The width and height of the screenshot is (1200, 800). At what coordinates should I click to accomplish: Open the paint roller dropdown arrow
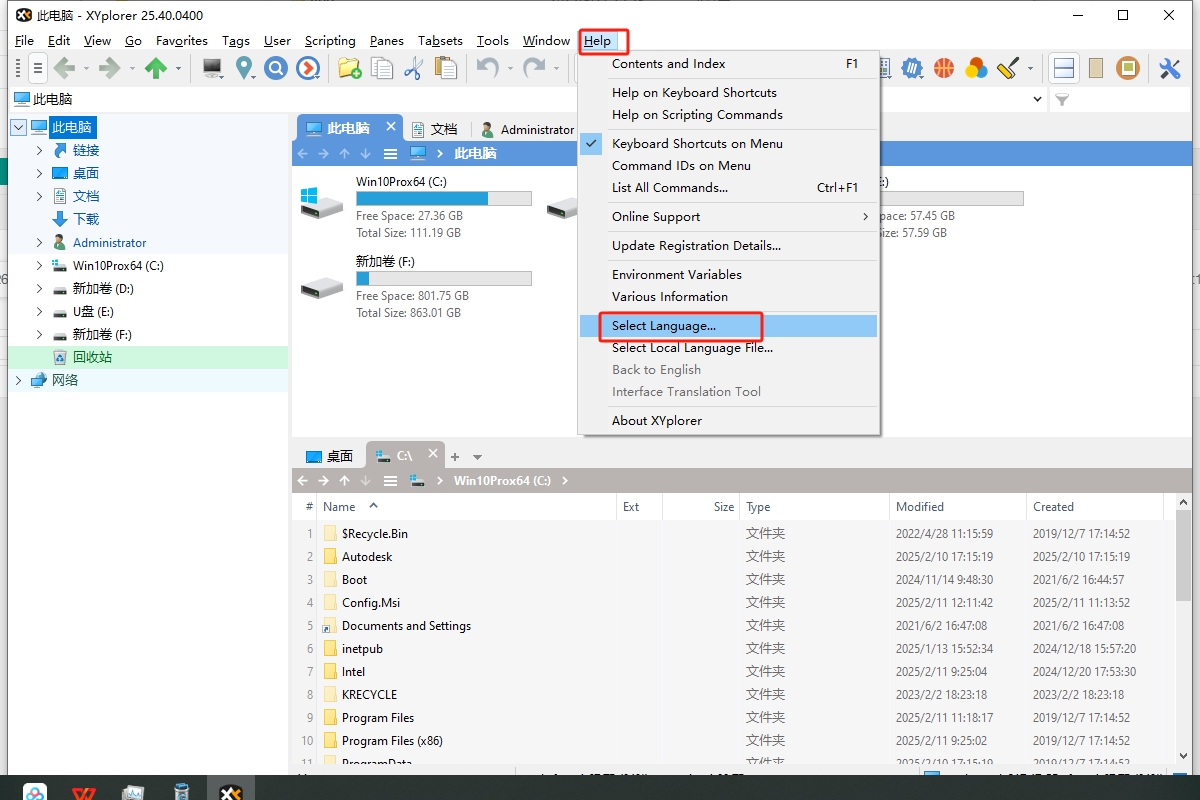pos(1030,68)
